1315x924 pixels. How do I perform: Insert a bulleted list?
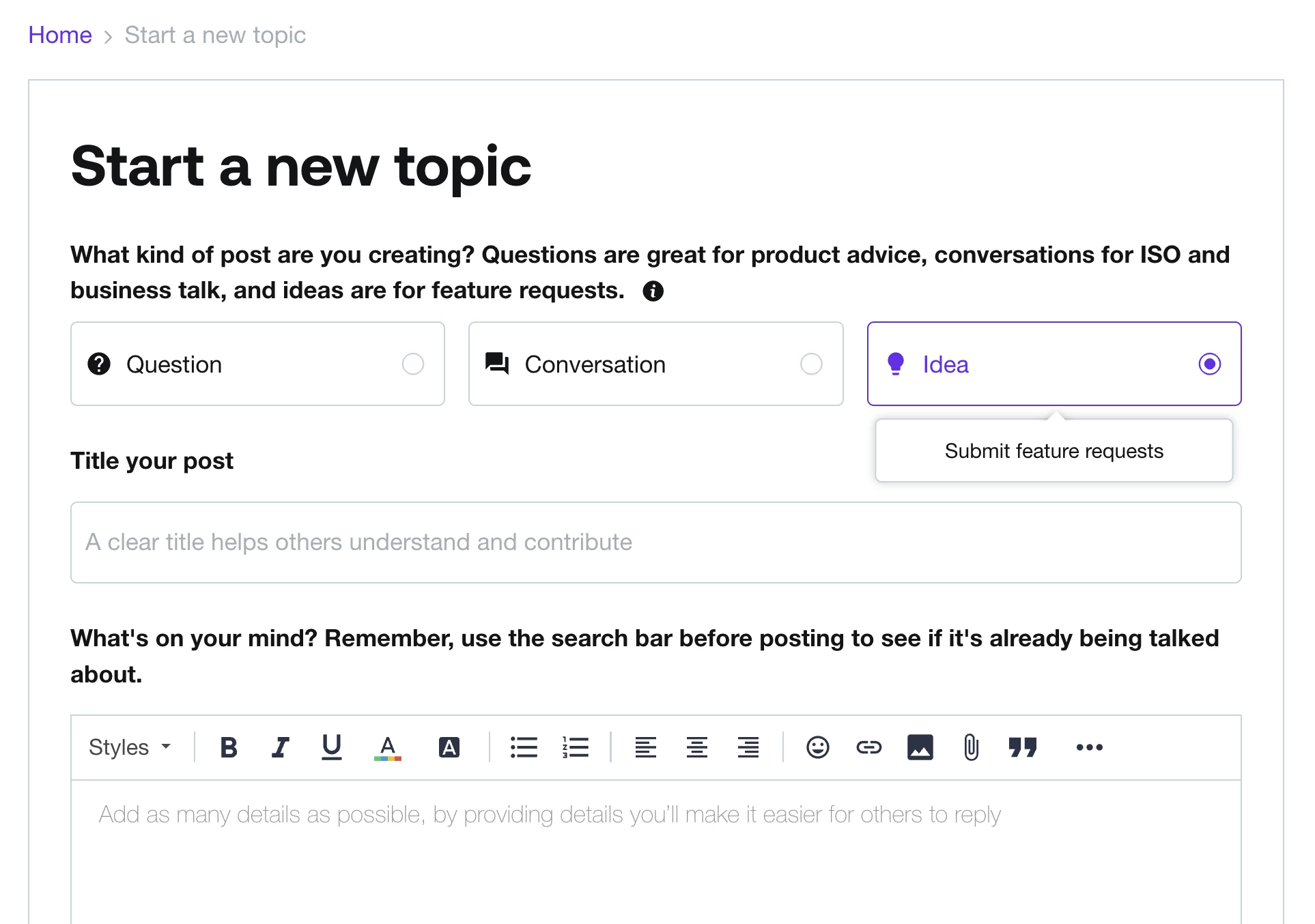pyautogui.click(x=524, y=747)
